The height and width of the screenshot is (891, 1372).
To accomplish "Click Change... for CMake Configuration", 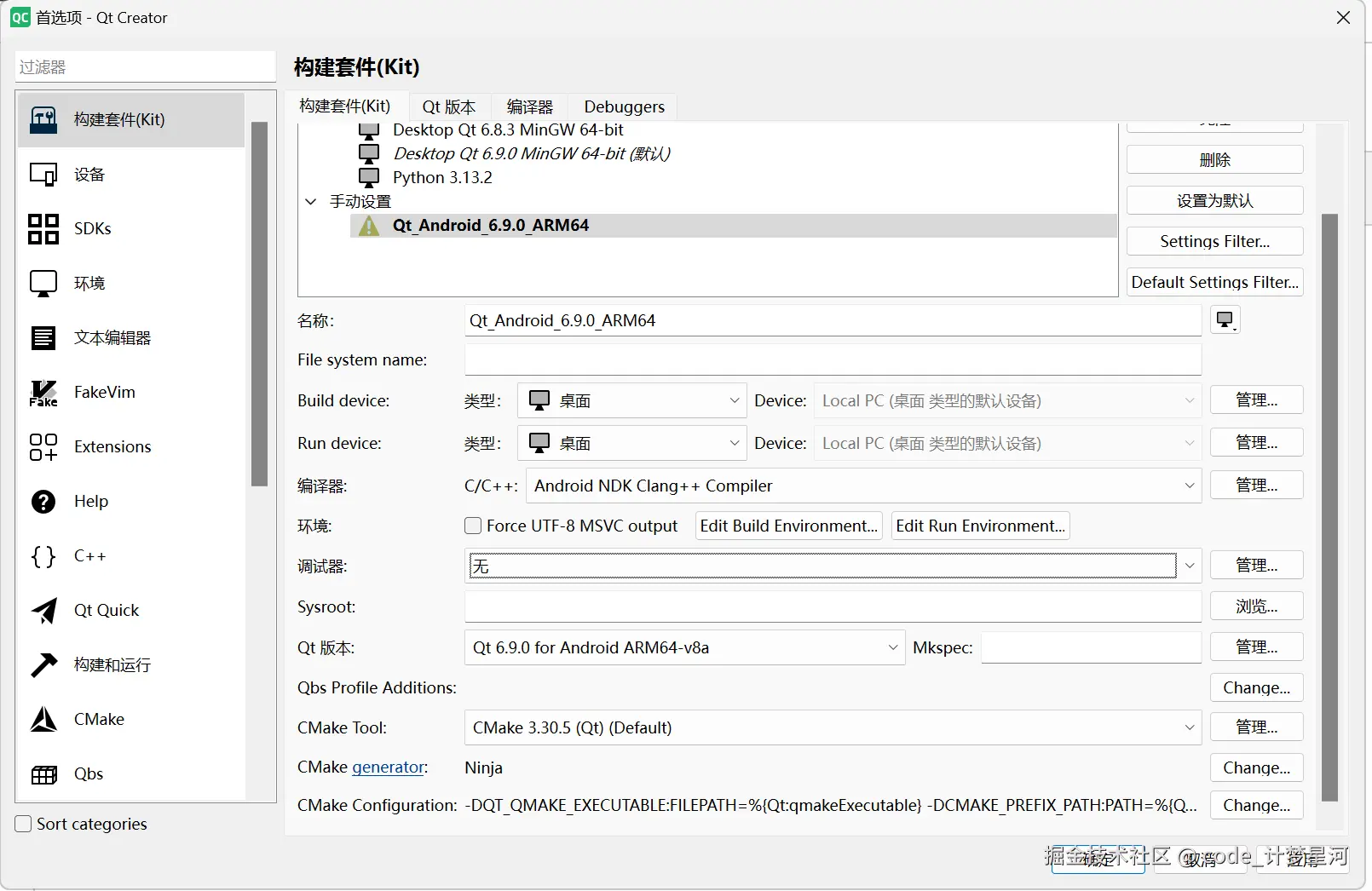I will tap(1257, 805).
